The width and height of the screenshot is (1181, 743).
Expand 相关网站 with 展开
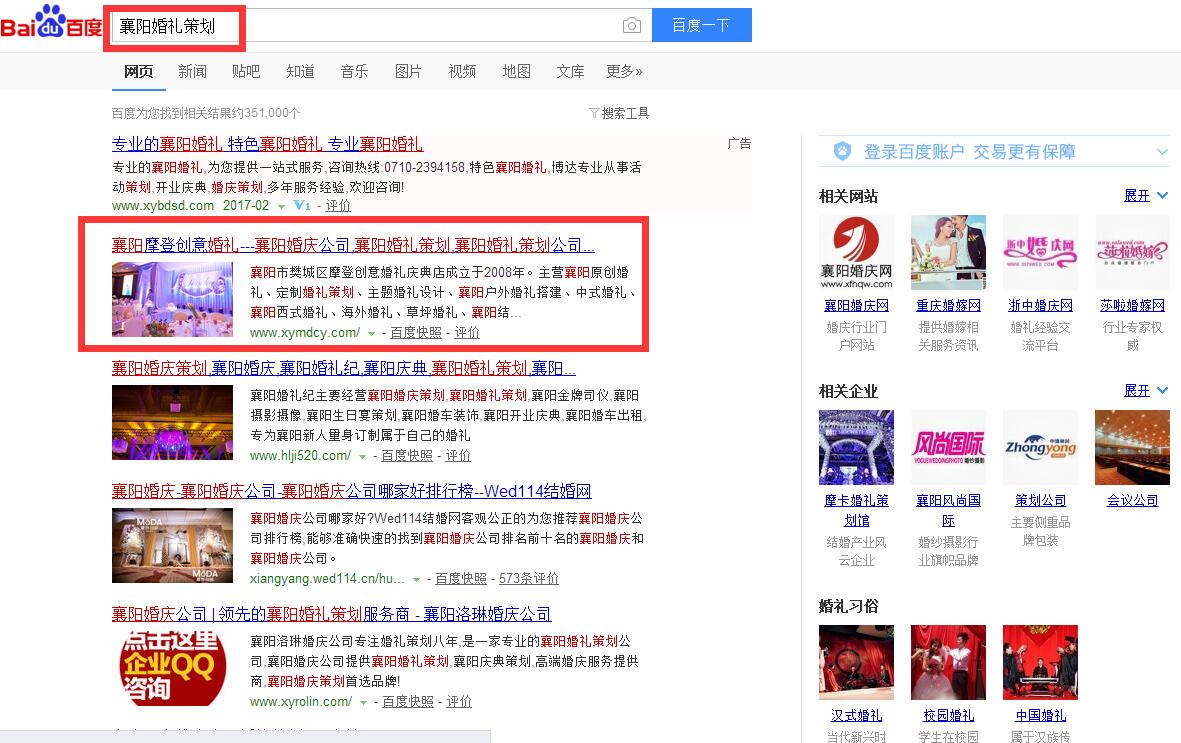[x=1146, y=196]
